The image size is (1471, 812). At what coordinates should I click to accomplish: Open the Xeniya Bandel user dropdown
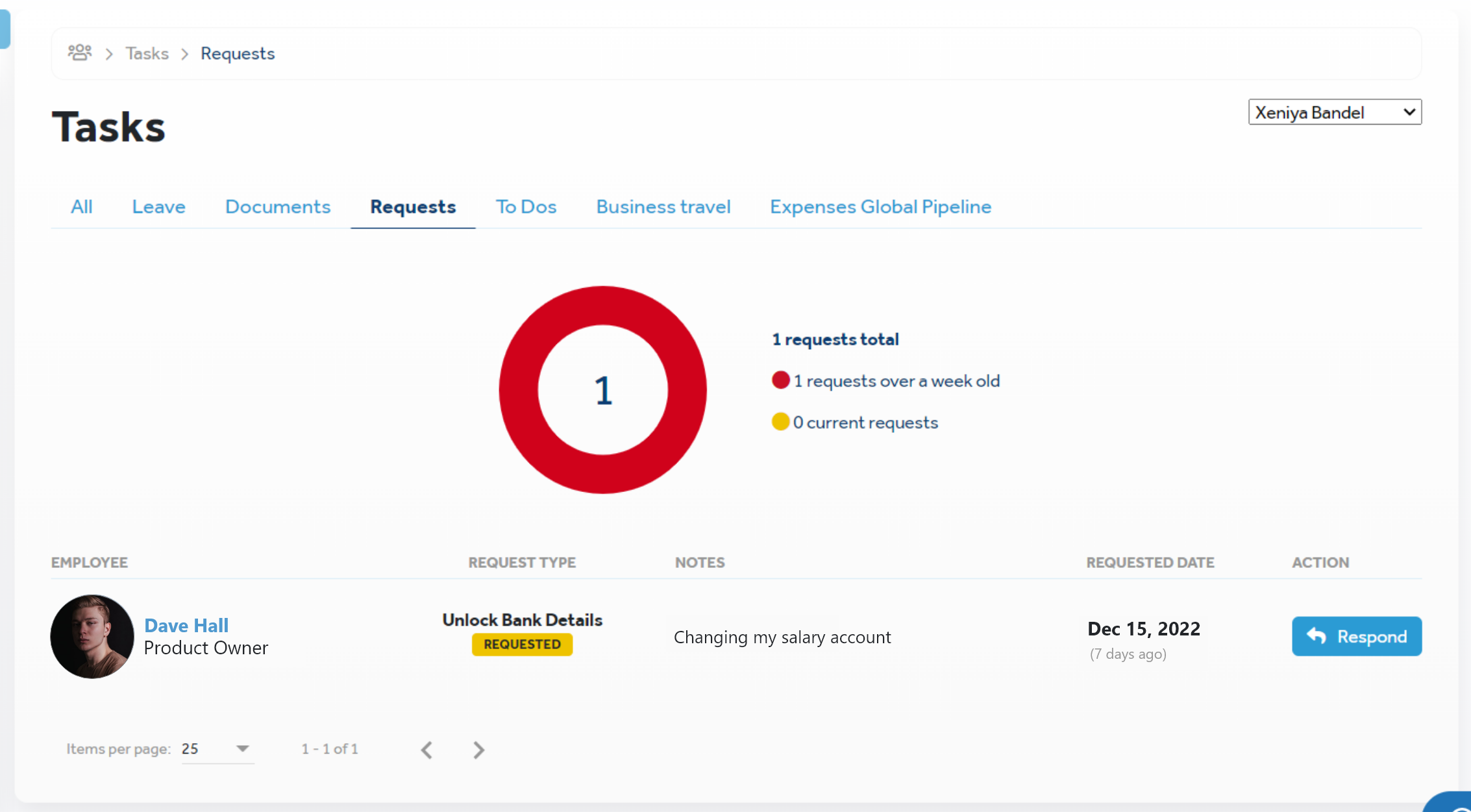1334,112
